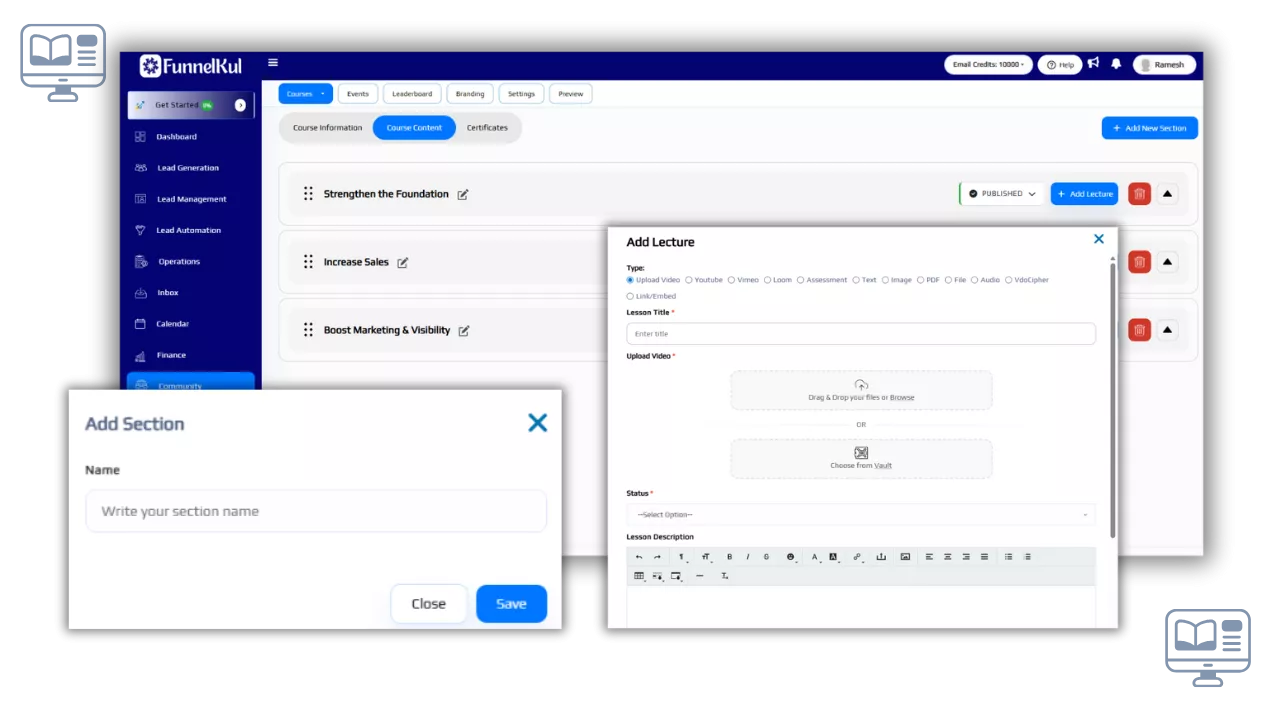Choose the Link/Embed radio option
Viewport: 1280px width, 720px height.
[x=630, y=296]
